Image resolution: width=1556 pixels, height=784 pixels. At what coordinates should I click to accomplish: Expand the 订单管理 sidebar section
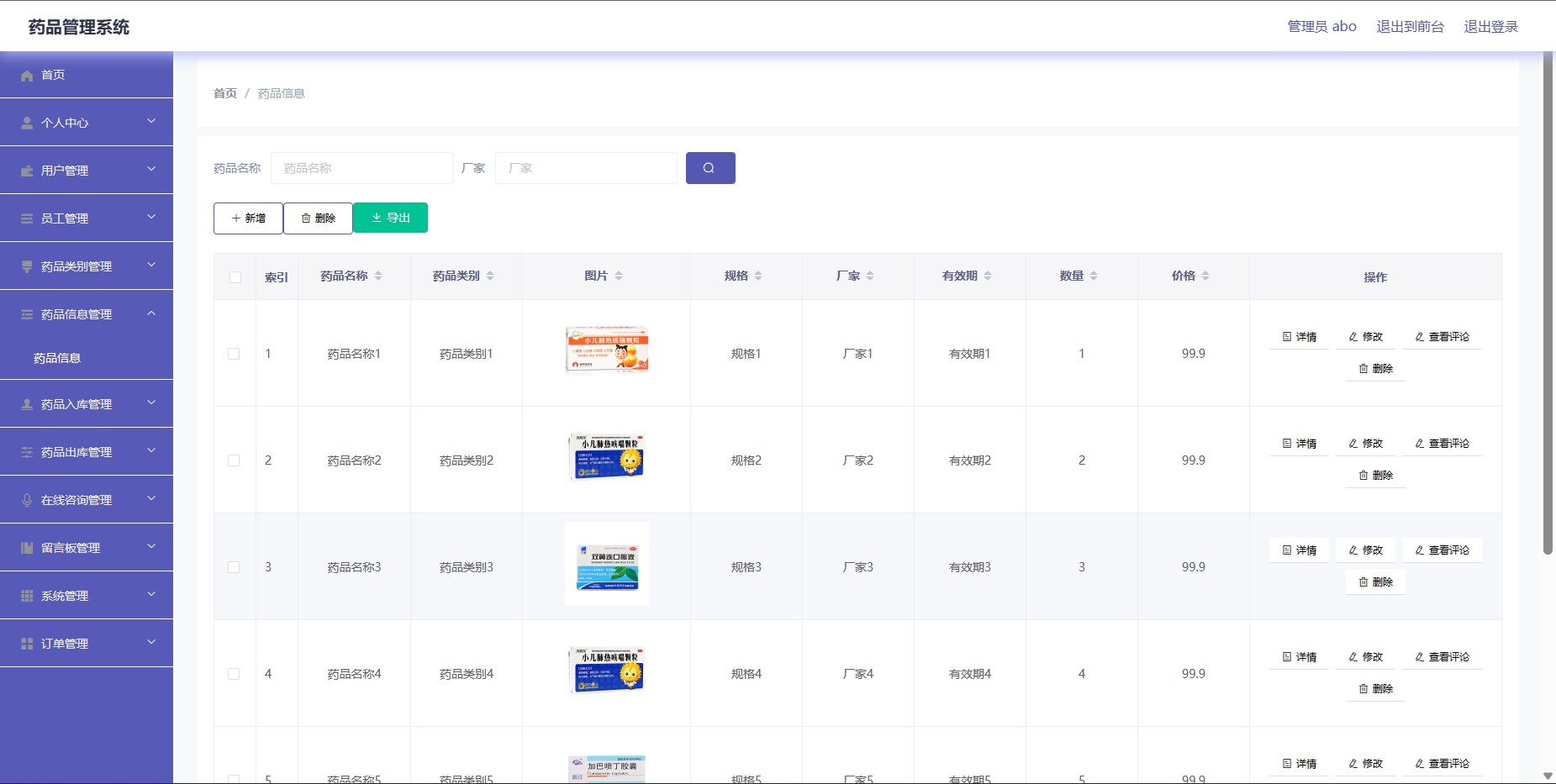pyautogui.click(x=87, y=644)
